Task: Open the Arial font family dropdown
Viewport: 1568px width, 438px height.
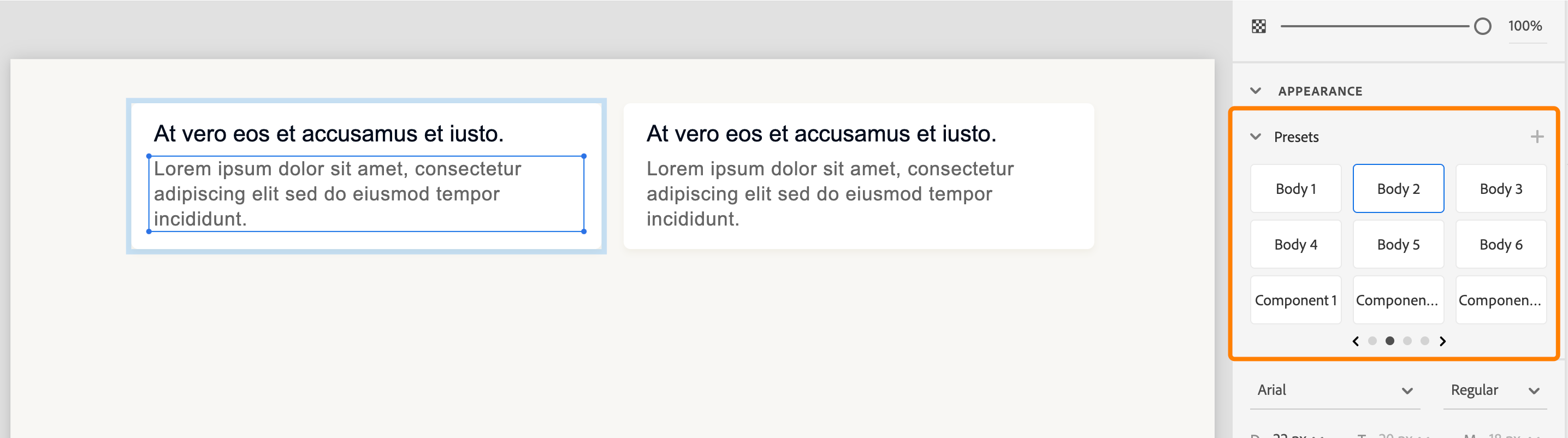Action: [x=1334, y=390]
